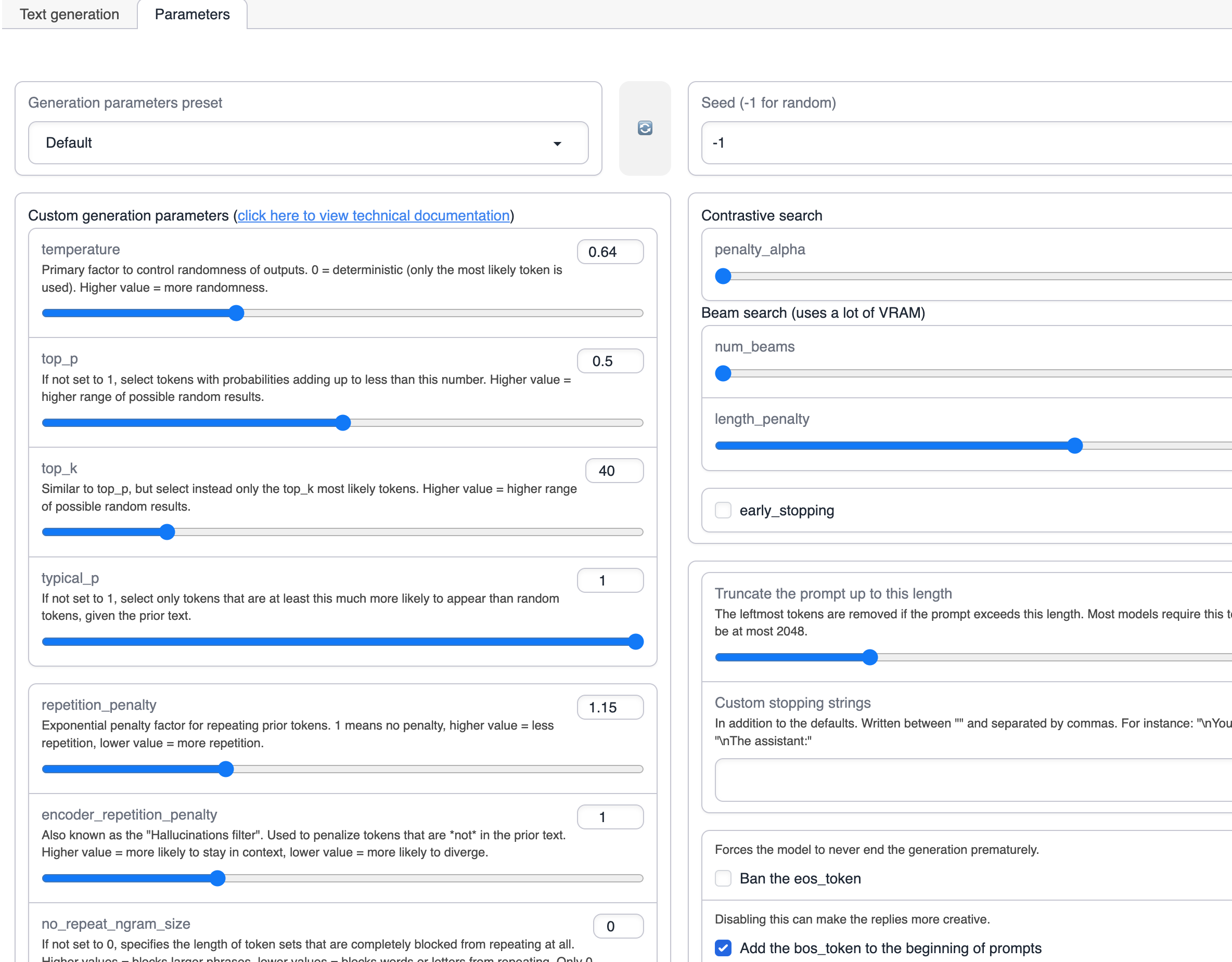The width and height of the screenshot is (1232, 962).
Task: Click the 'Truncate the prompt up to this length' label
Action: coord(833,593)
